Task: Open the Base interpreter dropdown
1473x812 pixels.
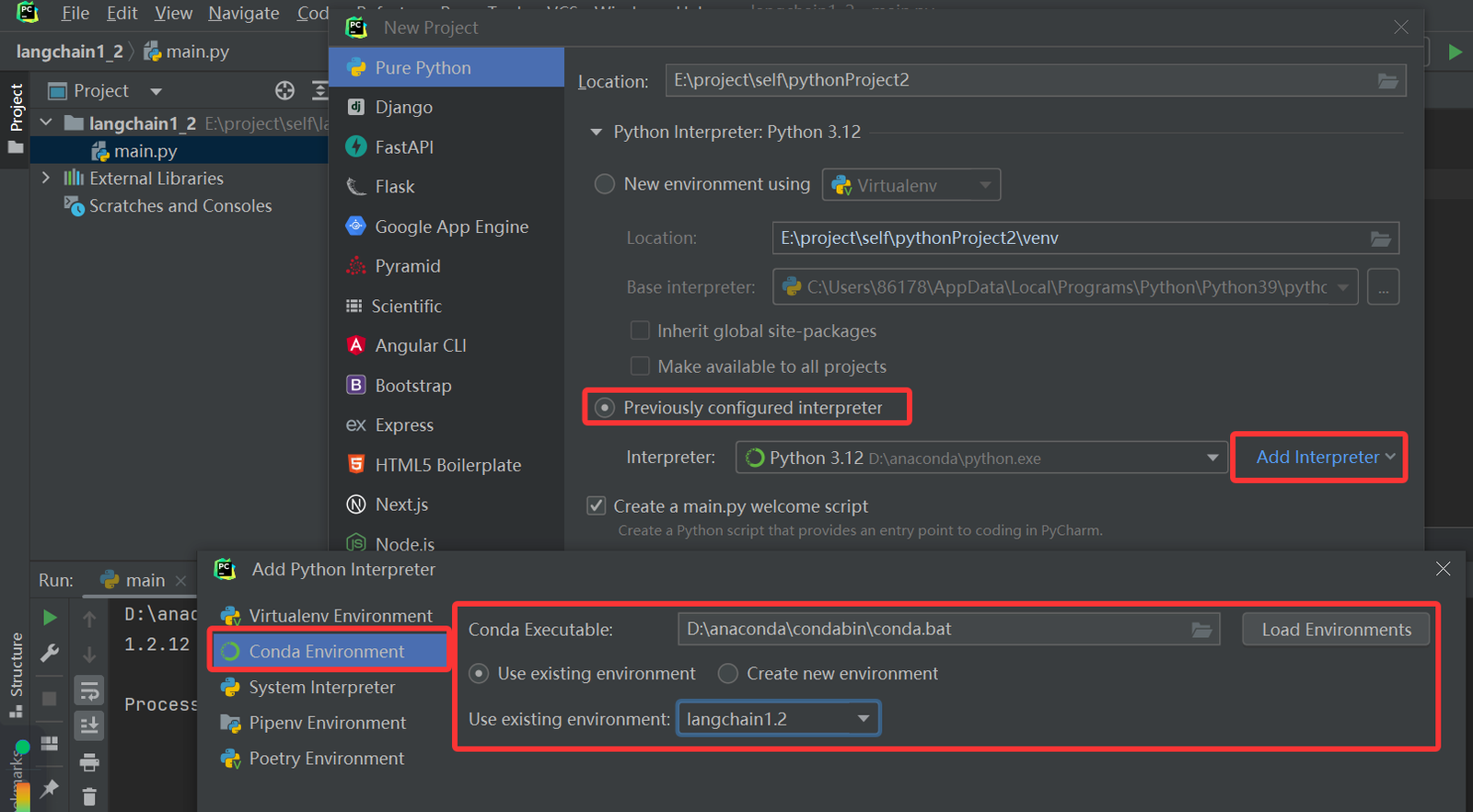Action: [1065, 287]
